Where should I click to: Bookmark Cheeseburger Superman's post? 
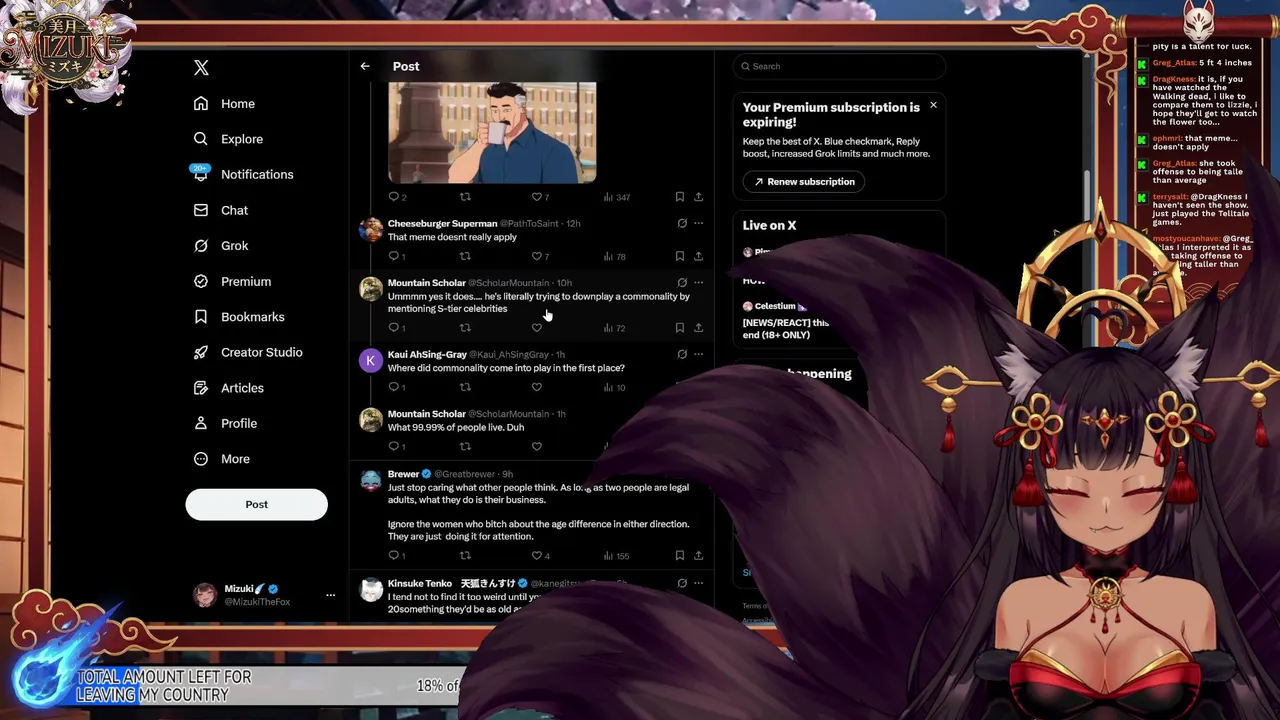click(x=679, y=257)
